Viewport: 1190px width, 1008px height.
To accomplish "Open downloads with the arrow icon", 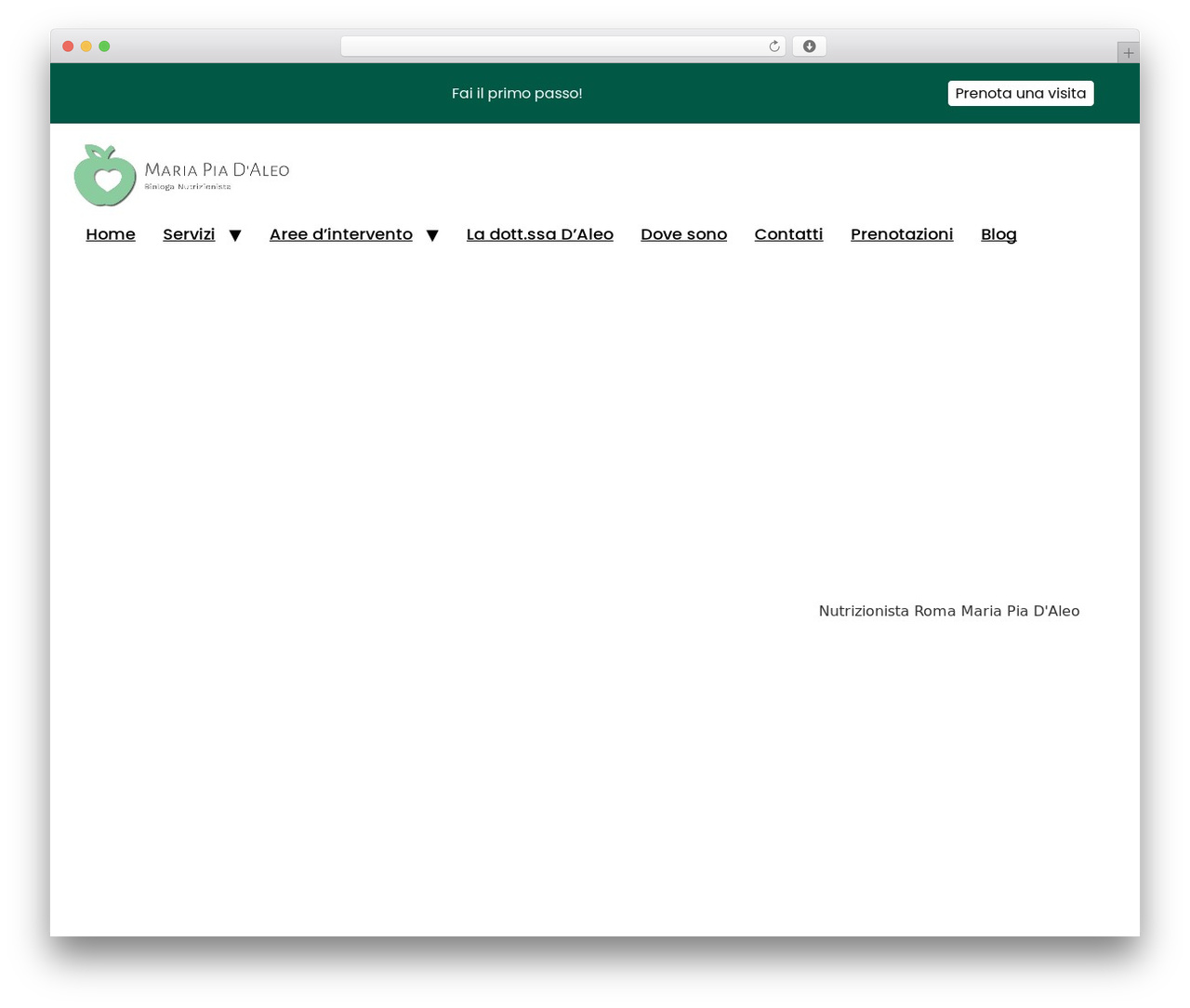I will tap(809, 46).
